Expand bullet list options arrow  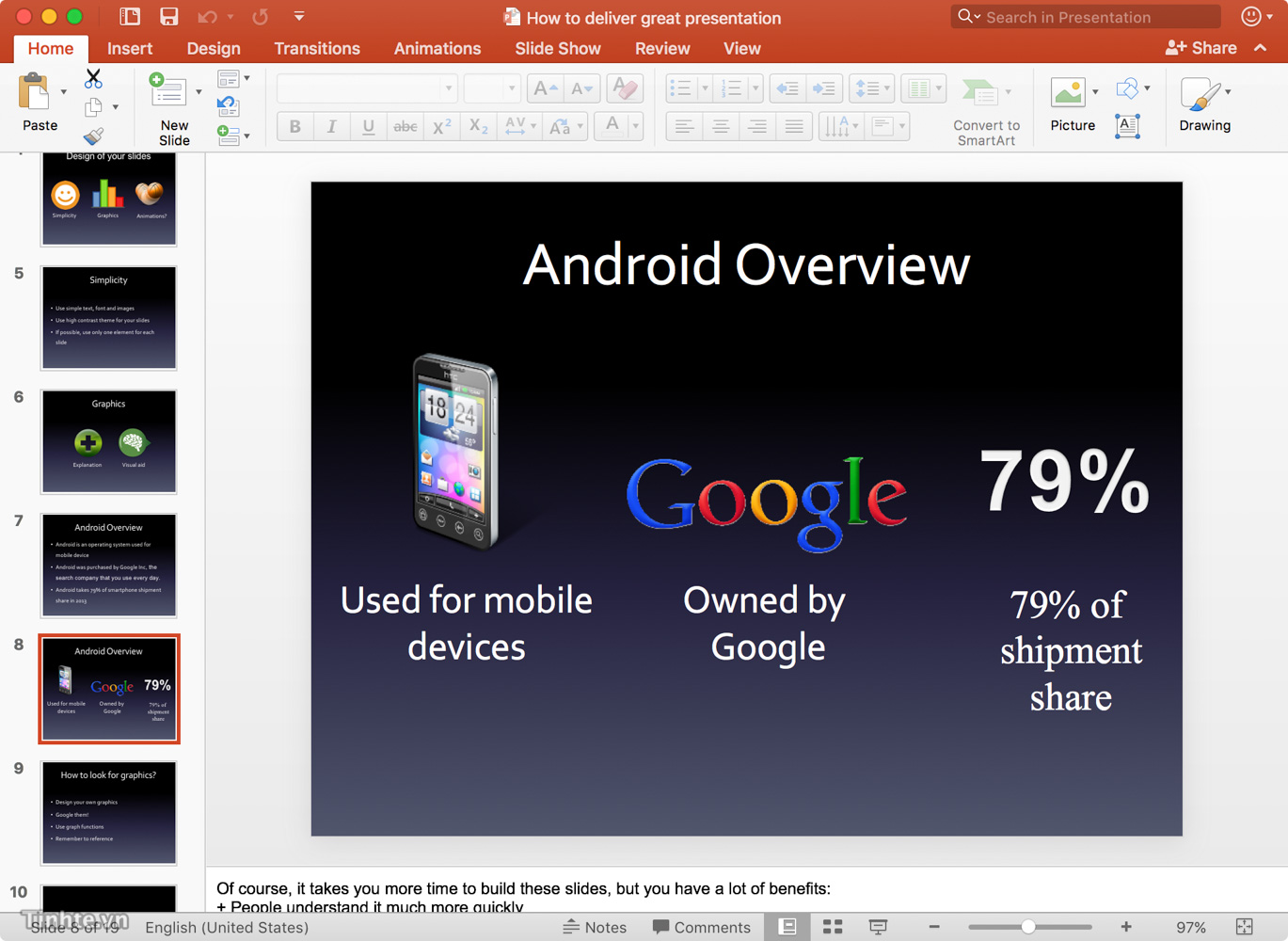point(705,89)
